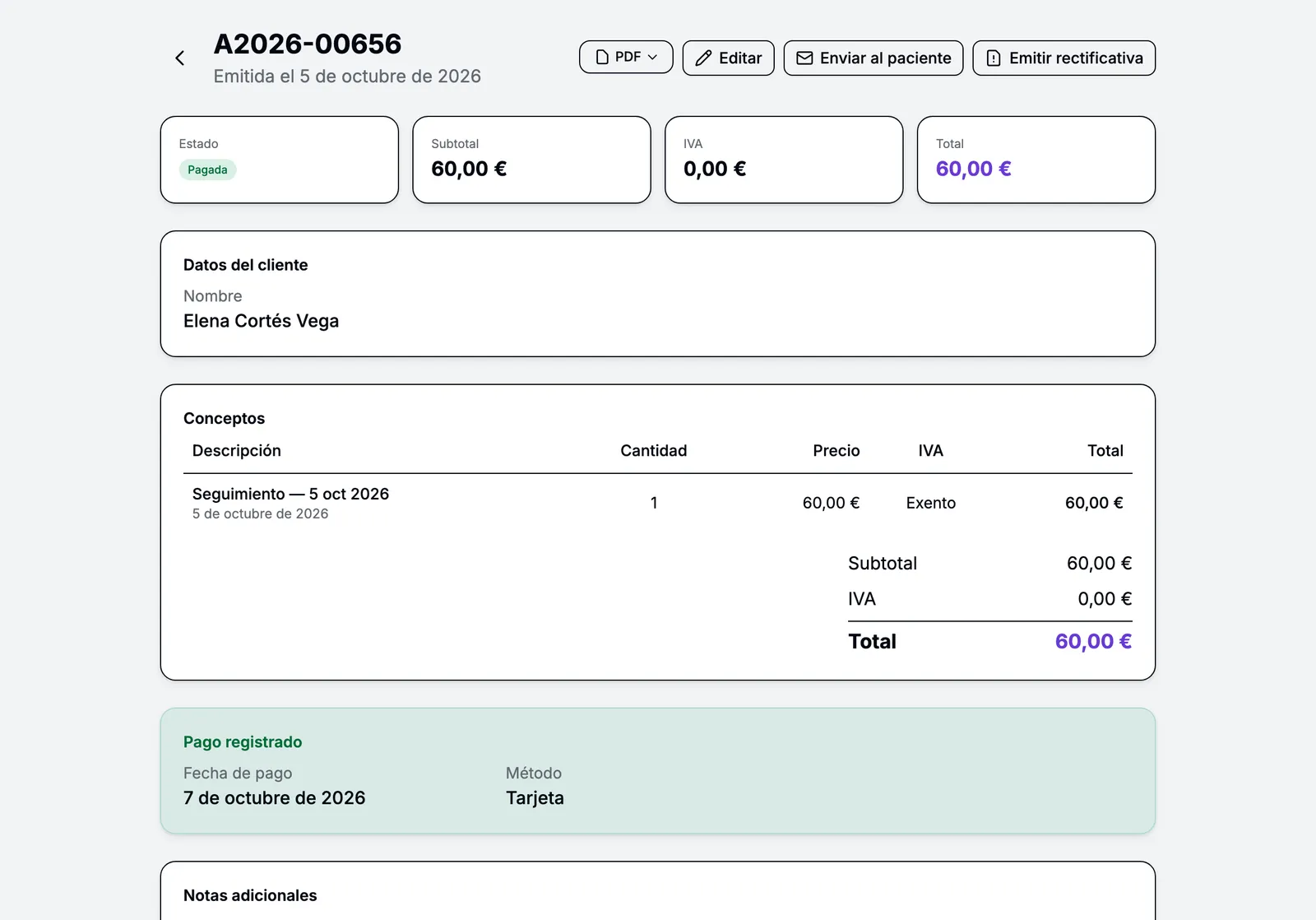Click the Descripción column header
The width and height of the screenshot is (1316, 920).
tap(237, 451)
